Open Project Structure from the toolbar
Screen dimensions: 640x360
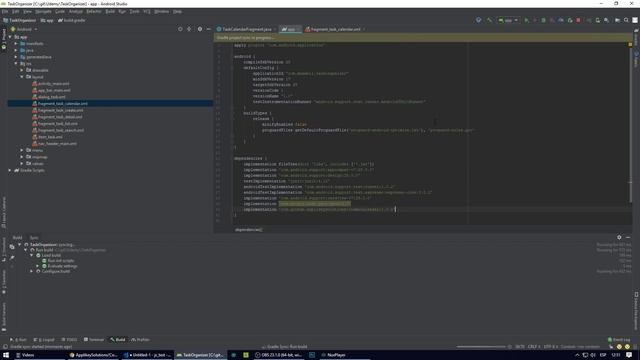click(x=617, y=20)
